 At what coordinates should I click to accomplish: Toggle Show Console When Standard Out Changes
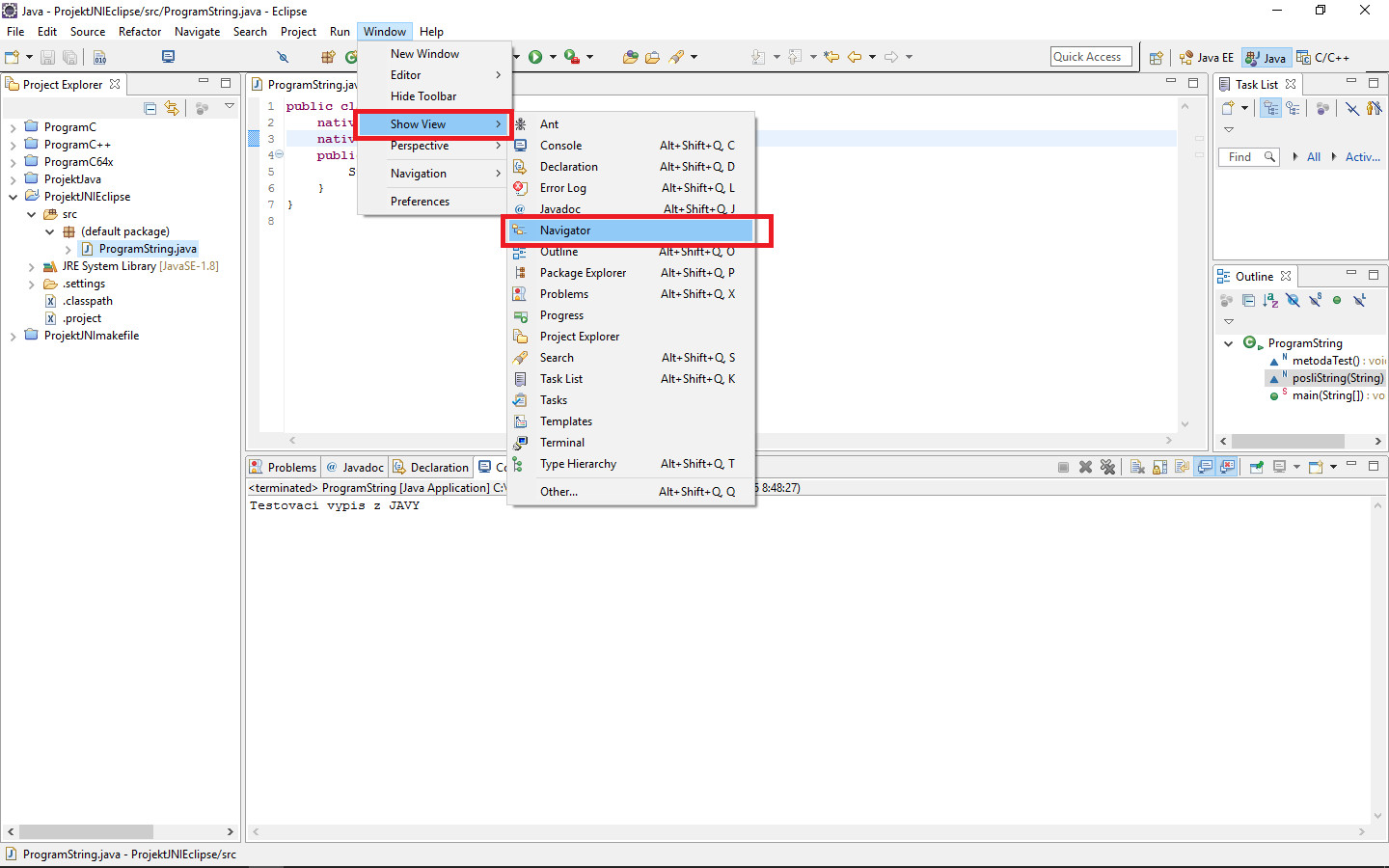[1204, 467]
